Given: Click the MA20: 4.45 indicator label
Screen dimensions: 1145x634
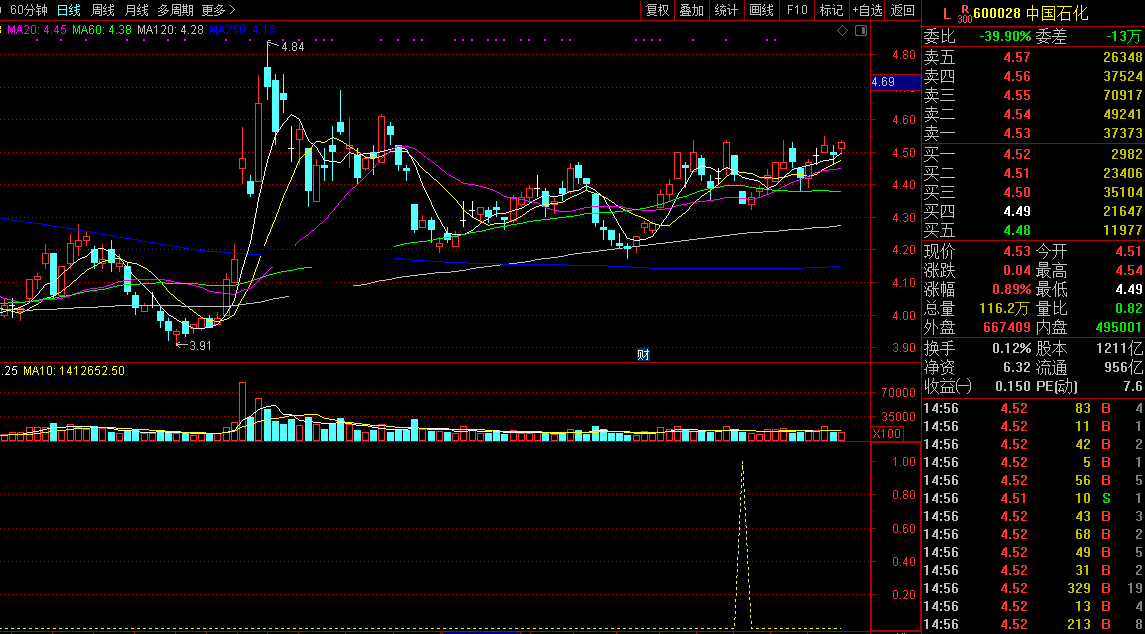Looking at the screenshot, I should click(x=37, y=30).
